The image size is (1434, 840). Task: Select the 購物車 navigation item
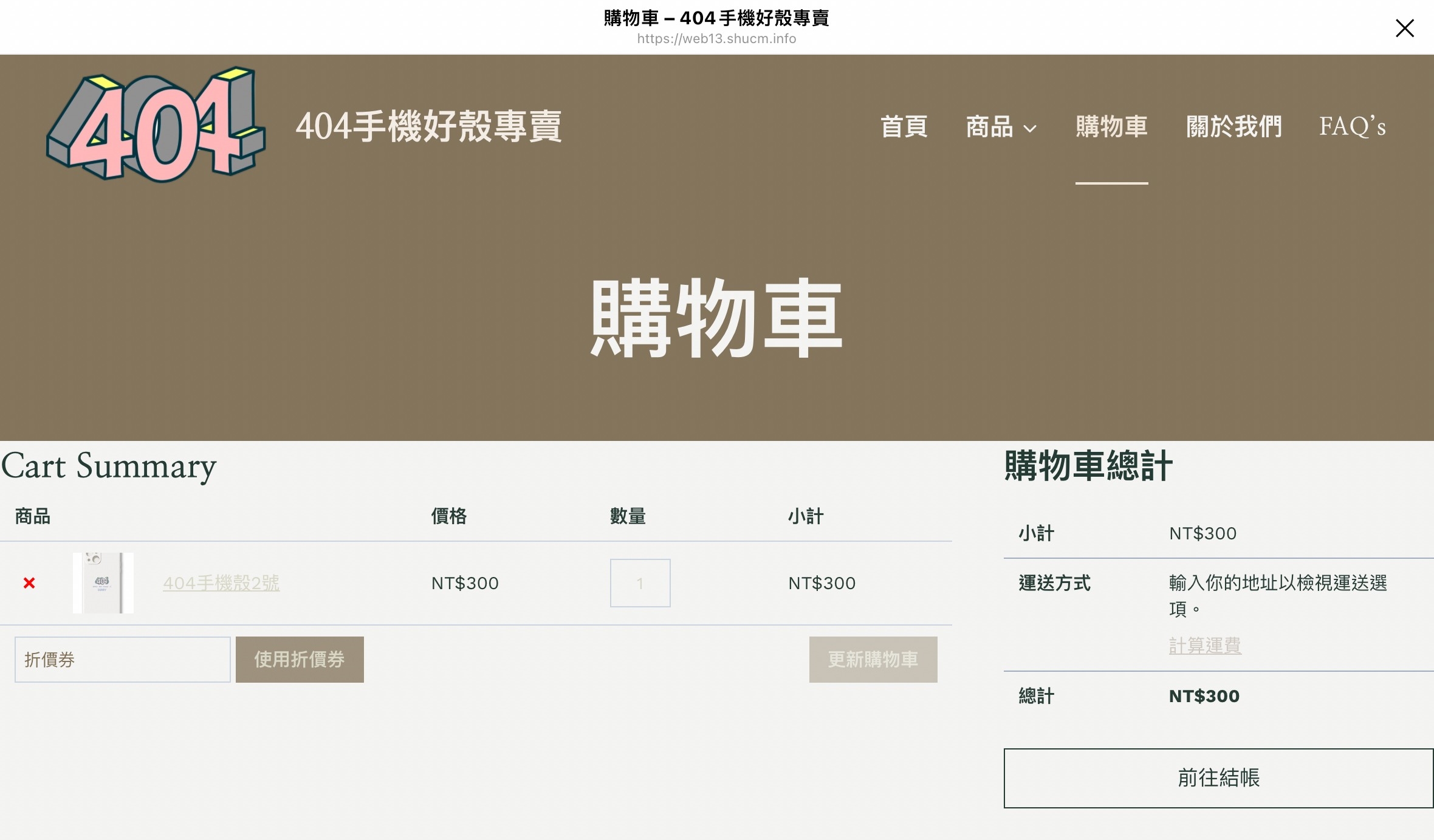1111,126
